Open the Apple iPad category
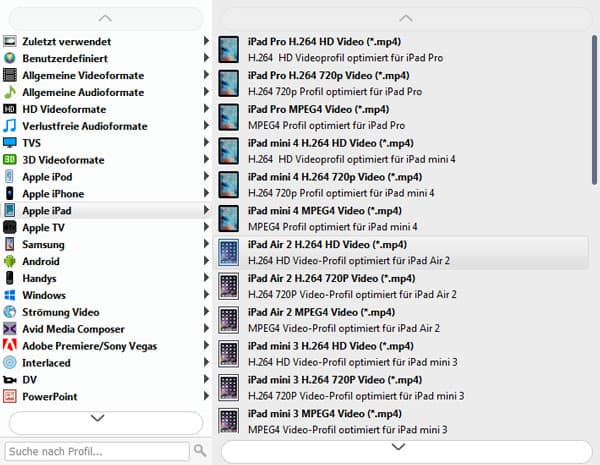 click(106, 210)
